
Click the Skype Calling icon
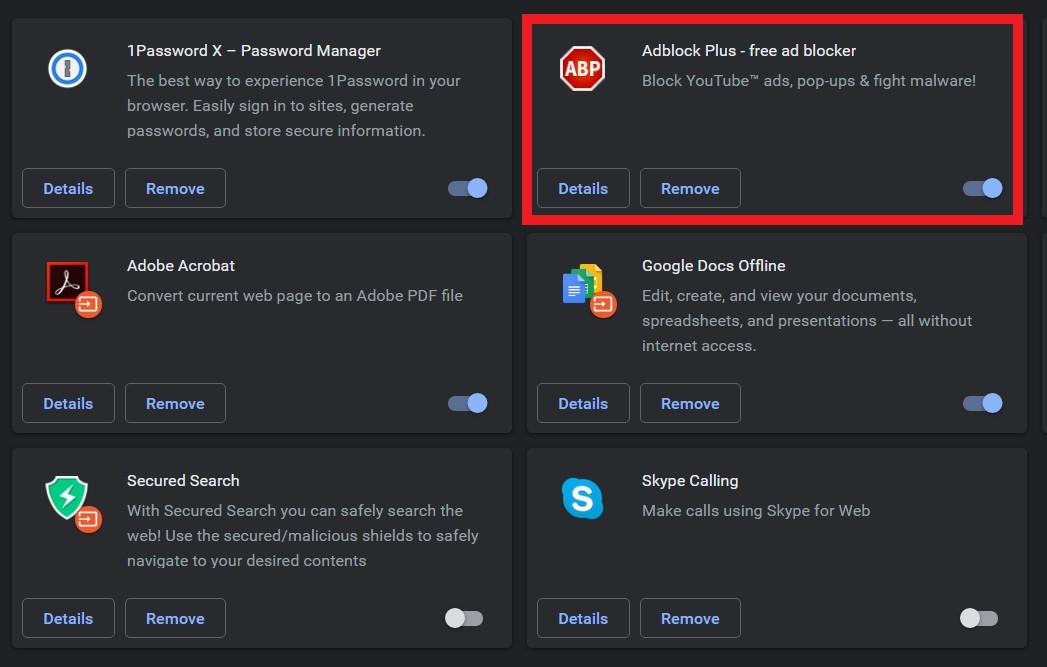582,498
